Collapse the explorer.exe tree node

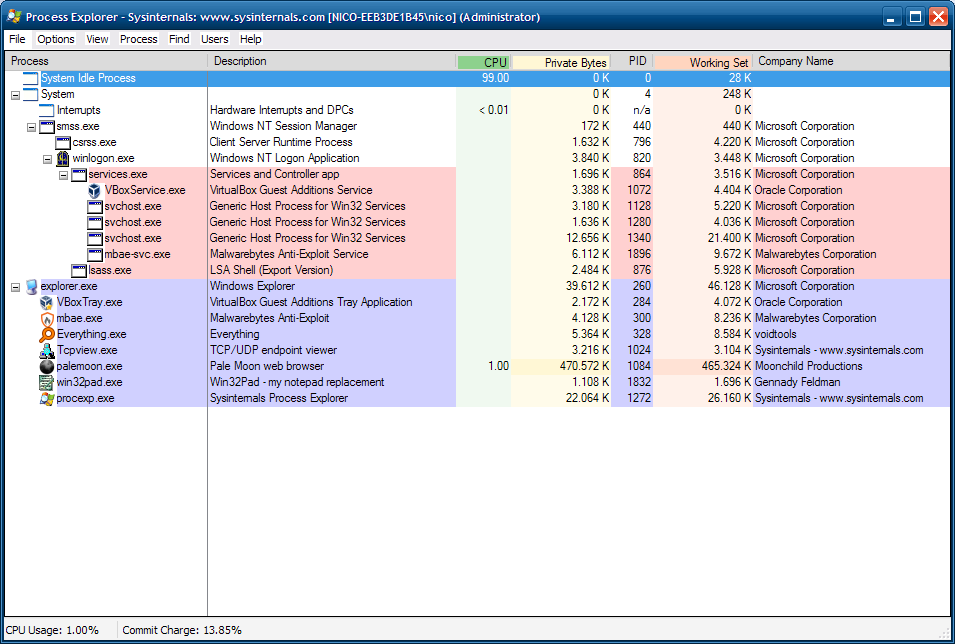tap(15, 287)
